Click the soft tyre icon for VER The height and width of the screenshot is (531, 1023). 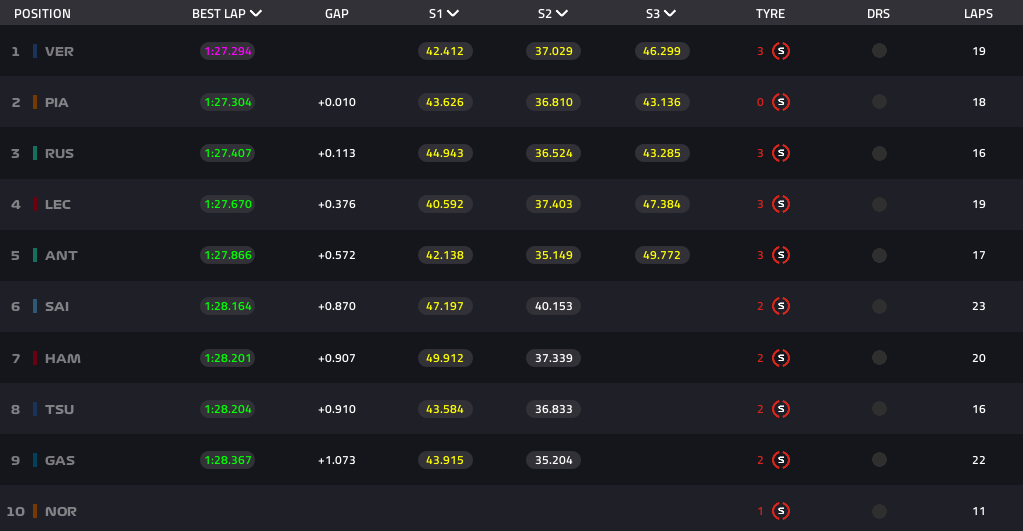click(781, 51)
